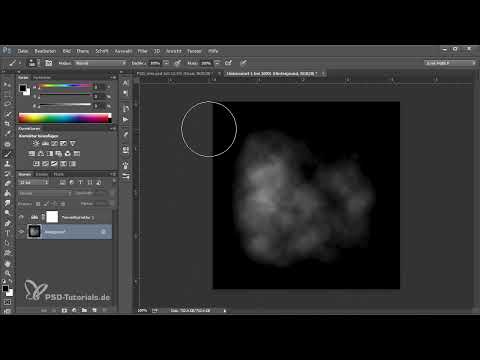Click the hue slider in Color panel

(65, 87)
